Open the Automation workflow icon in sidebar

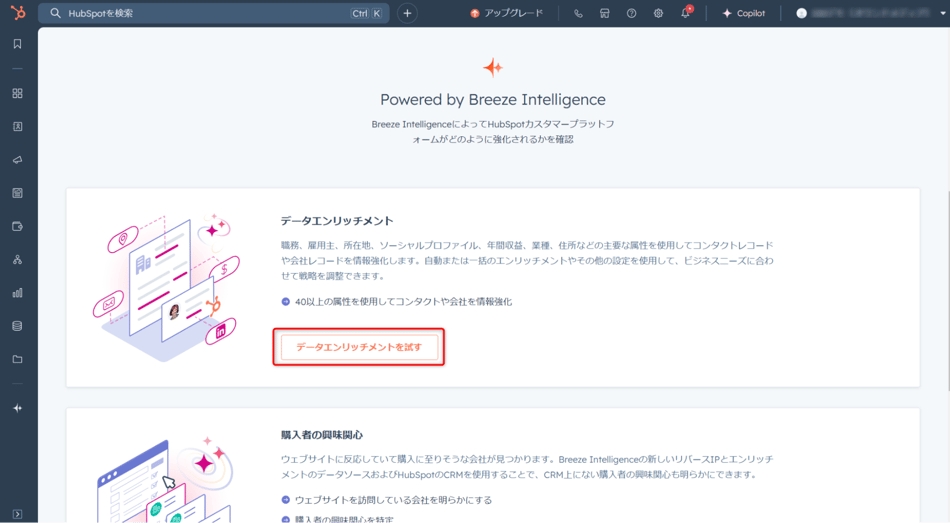(x=18, y=259)
